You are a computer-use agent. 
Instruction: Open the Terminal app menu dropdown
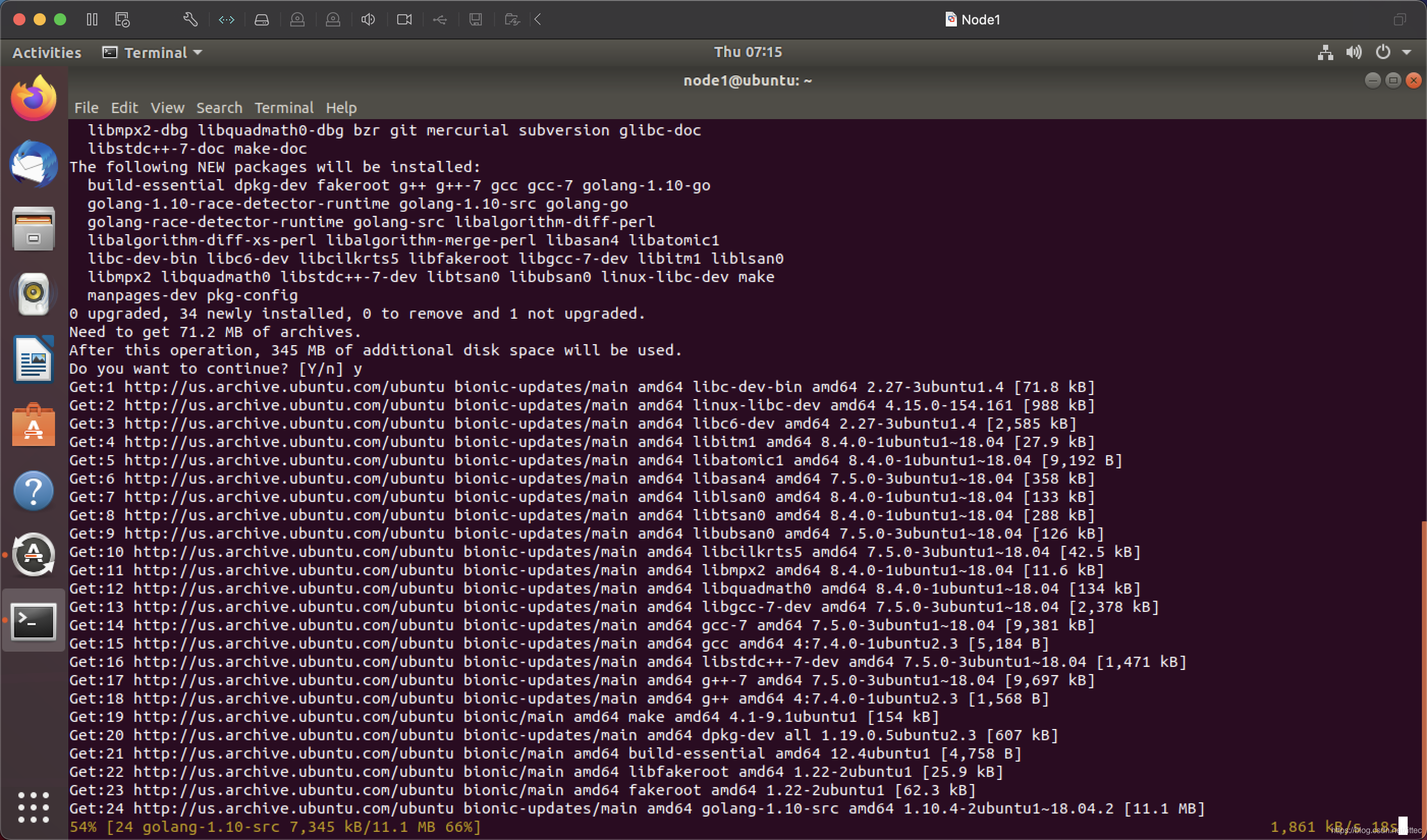(x=152, y=52)
